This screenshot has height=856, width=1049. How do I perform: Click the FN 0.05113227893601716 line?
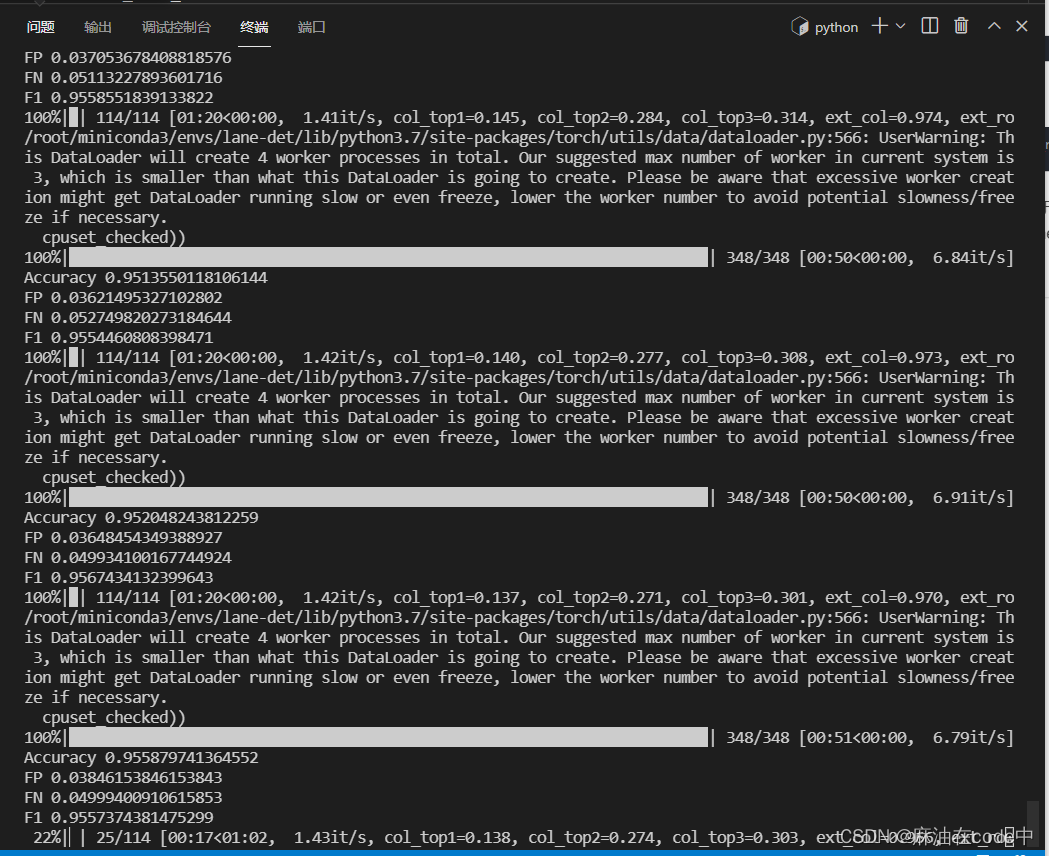[123, 78]
